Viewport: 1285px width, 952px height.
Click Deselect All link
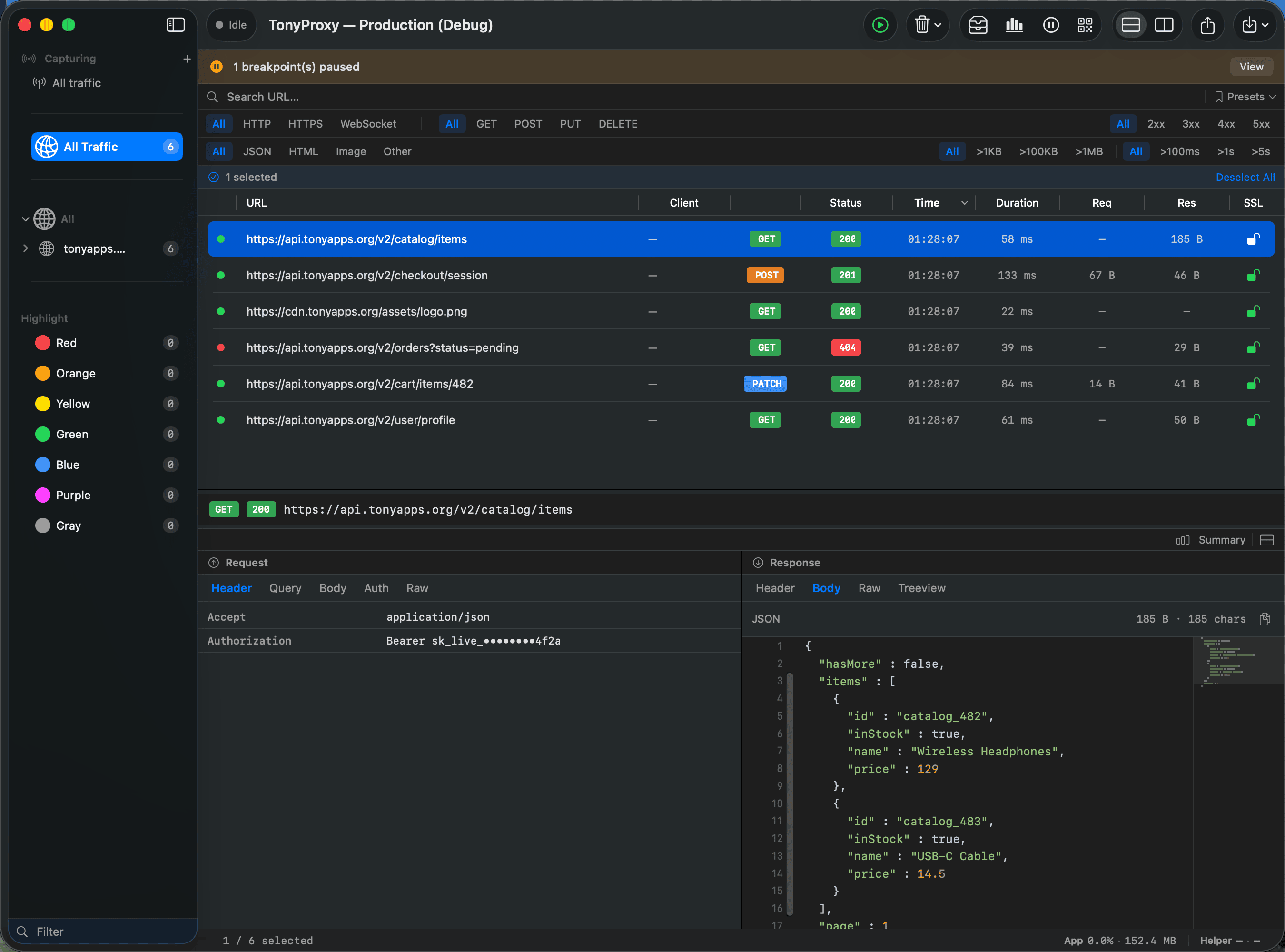(x=1245, y=177)
